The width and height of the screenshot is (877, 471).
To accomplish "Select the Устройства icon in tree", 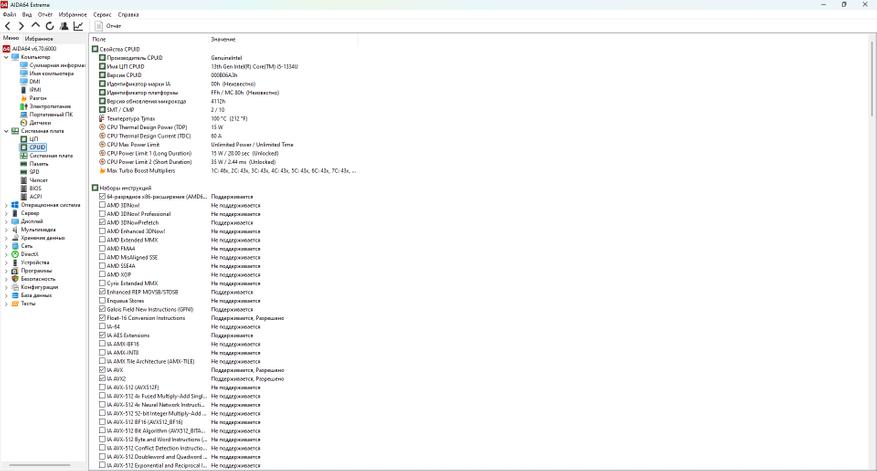I will 15,262.
